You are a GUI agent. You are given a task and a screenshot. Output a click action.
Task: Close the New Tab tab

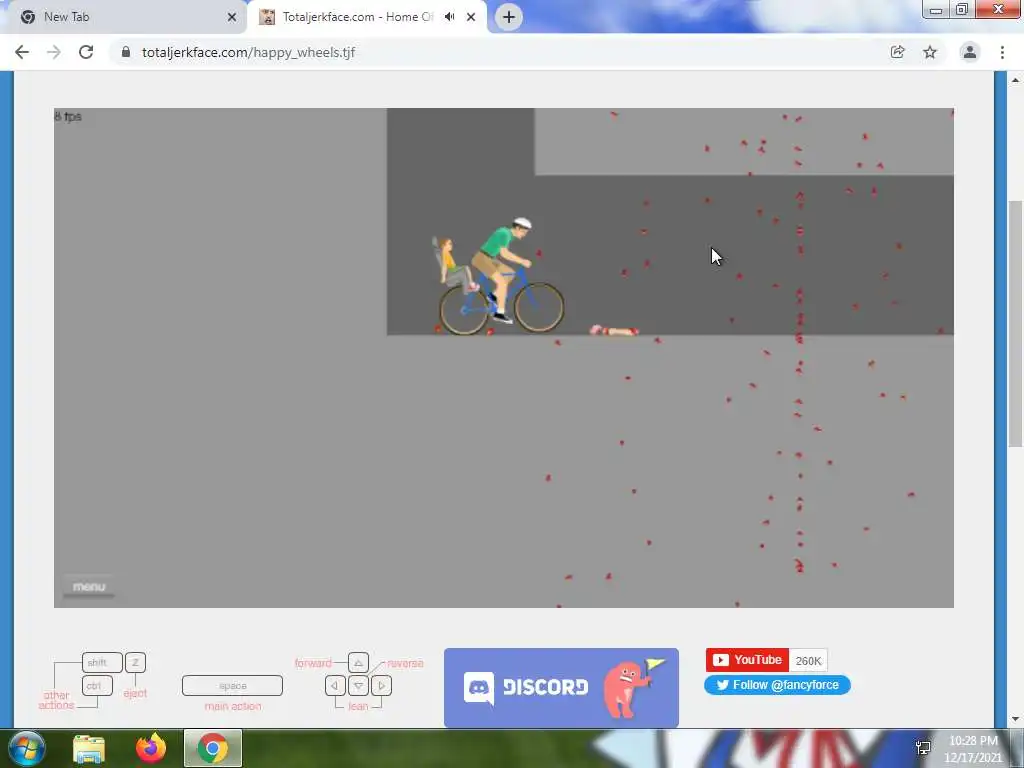pos(232,17)
